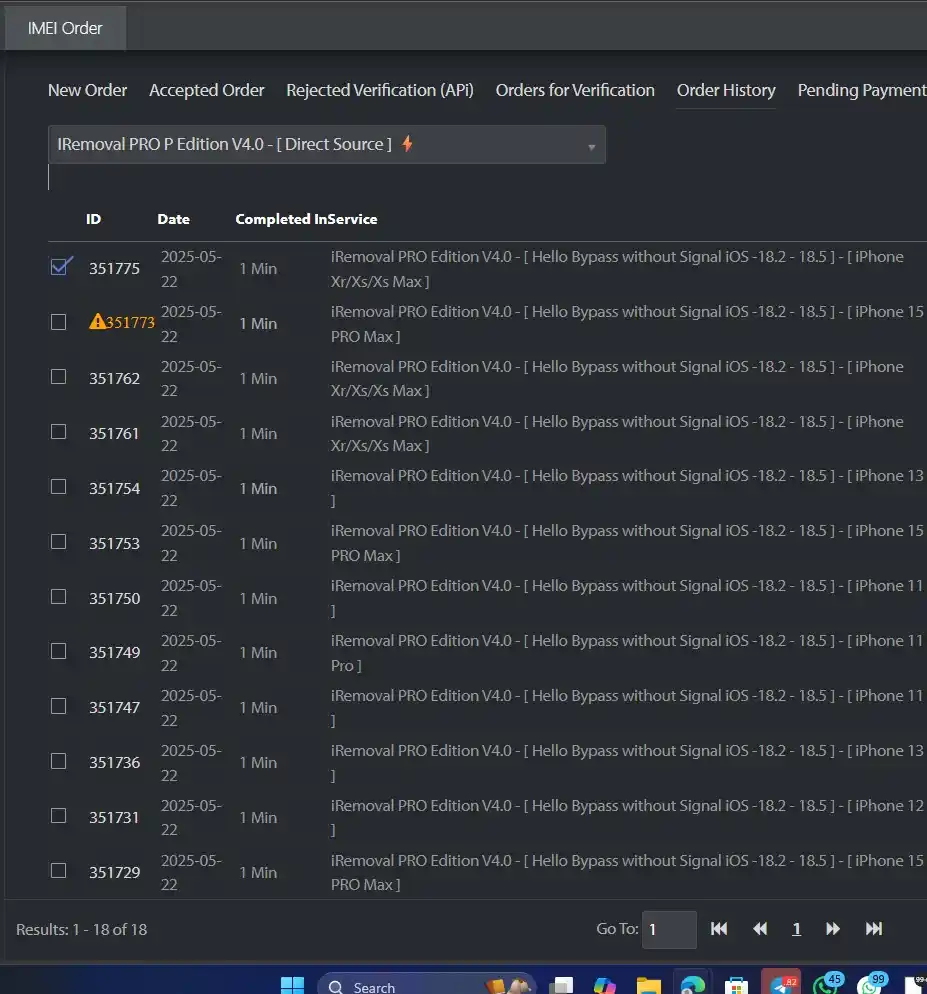The height and width of the screenshot is (994, 927).
Task: Open WhatsApp with 99 badge
Action: click(871, 984)
